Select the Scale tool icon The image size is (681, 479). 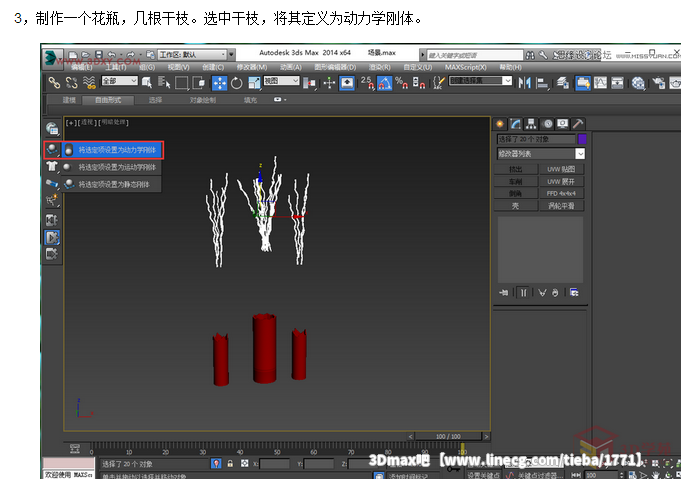point(254,83)
